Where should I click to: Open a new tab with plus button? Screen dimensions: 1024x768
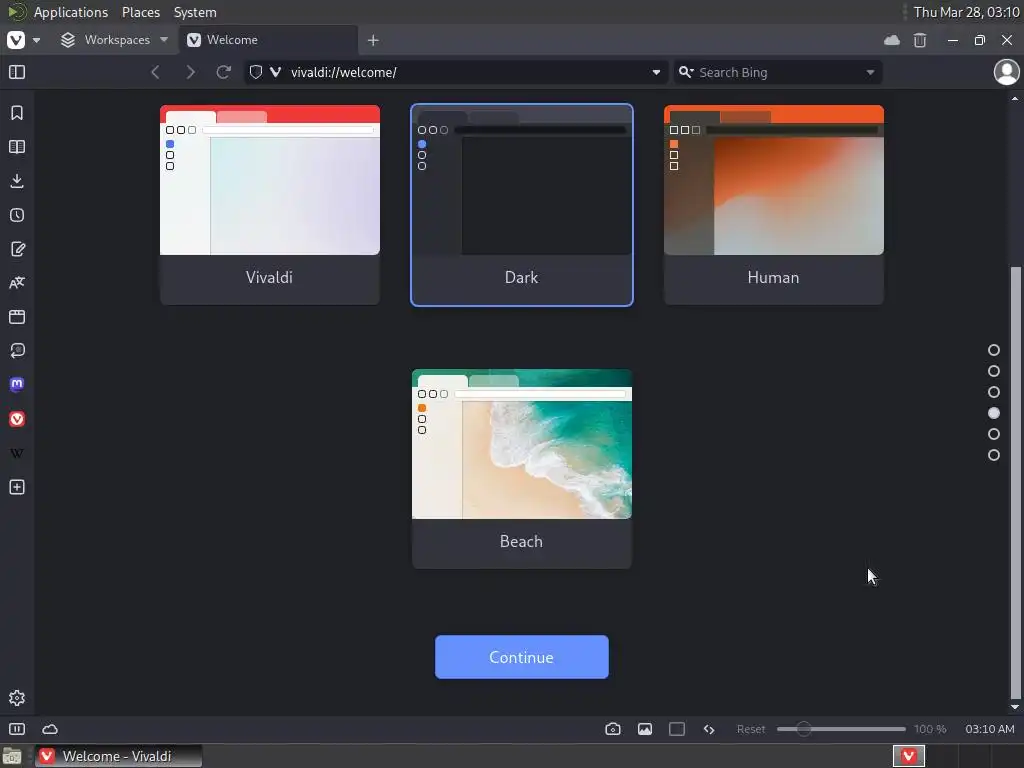[x=373, y=40]
